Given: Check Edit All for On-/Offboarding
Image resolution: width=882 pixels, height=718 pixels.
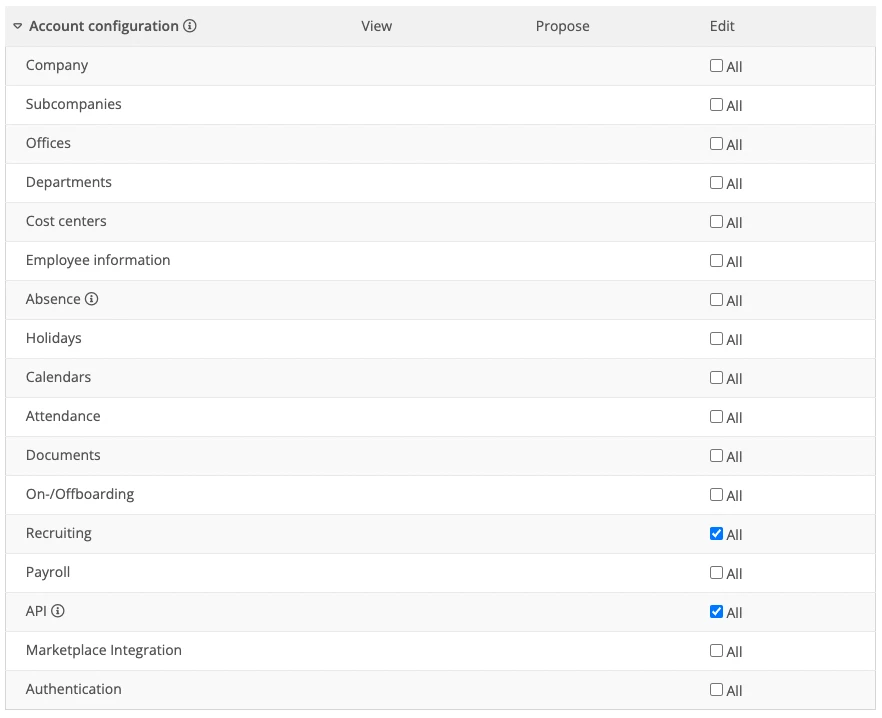Looking at the screenshot, I should (716, 495).
